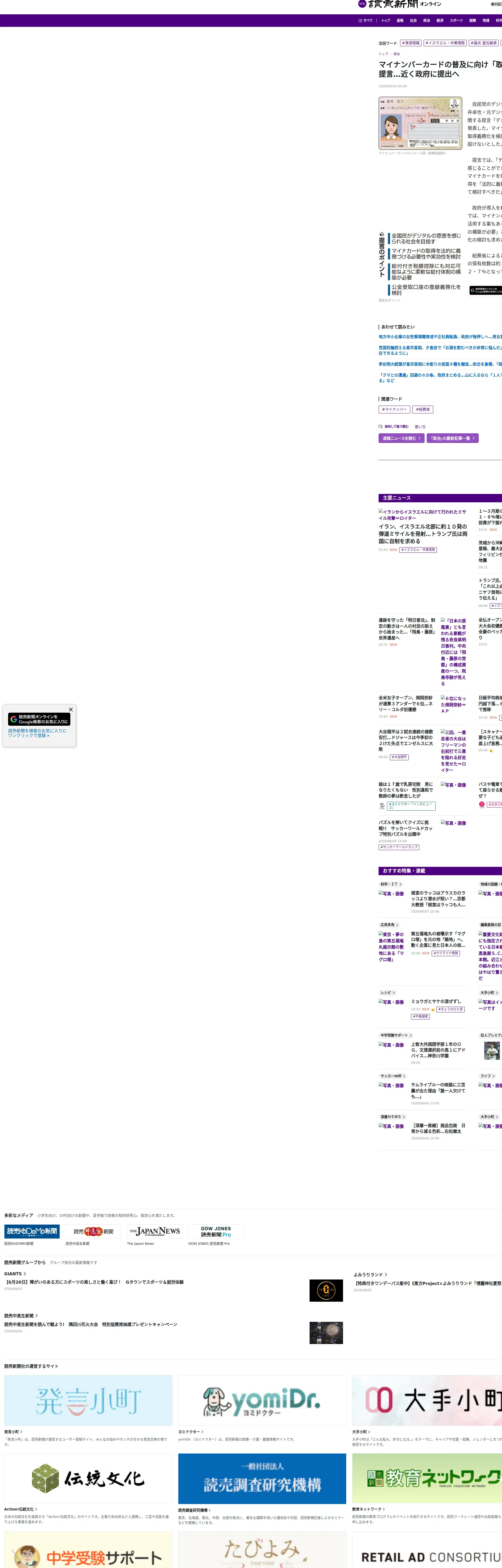502x1568 pixels.
Task: Click the #津波情報 trending tag
Action: pos(410,43)
